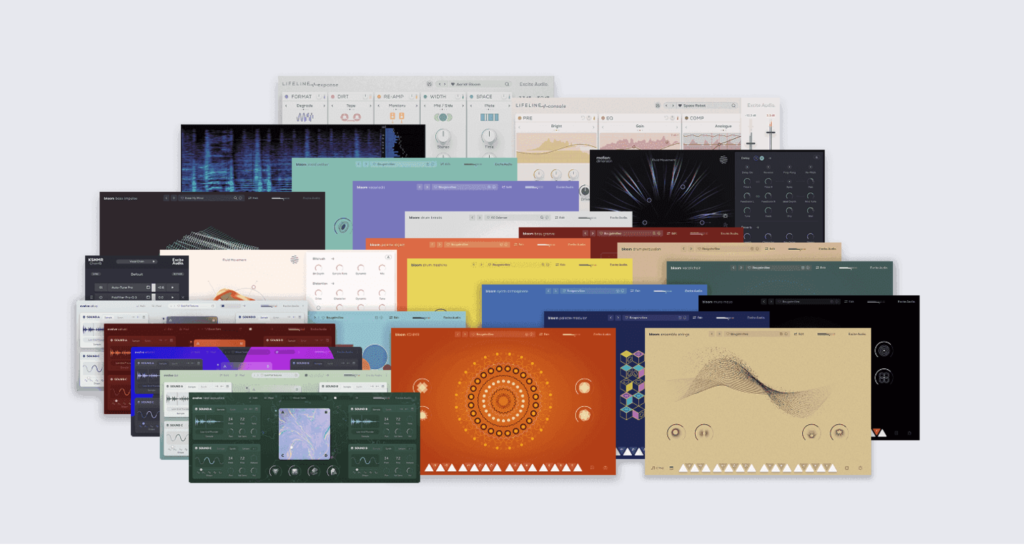Open the Degrade type selector under FORMAT
This screenshot has height=549, width=1024.
[304, 105]
